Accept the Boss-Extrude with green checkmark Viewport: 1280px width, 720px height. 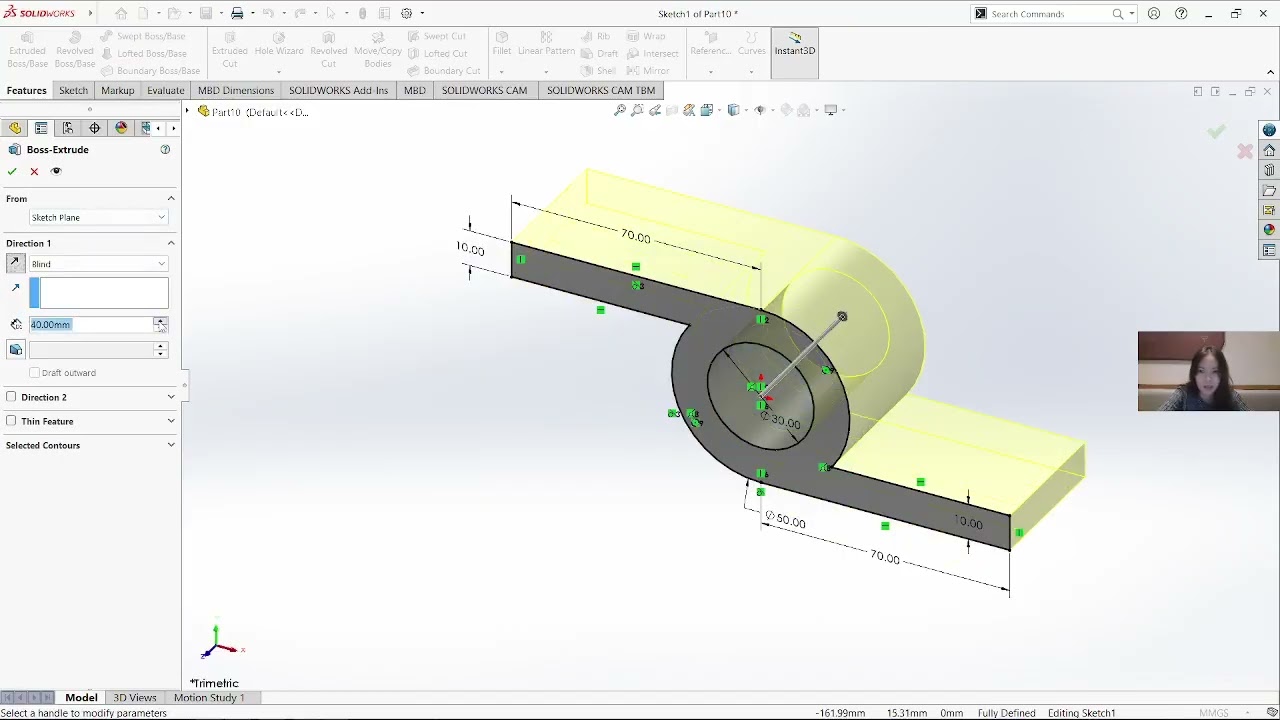click(x=12, y=171)
